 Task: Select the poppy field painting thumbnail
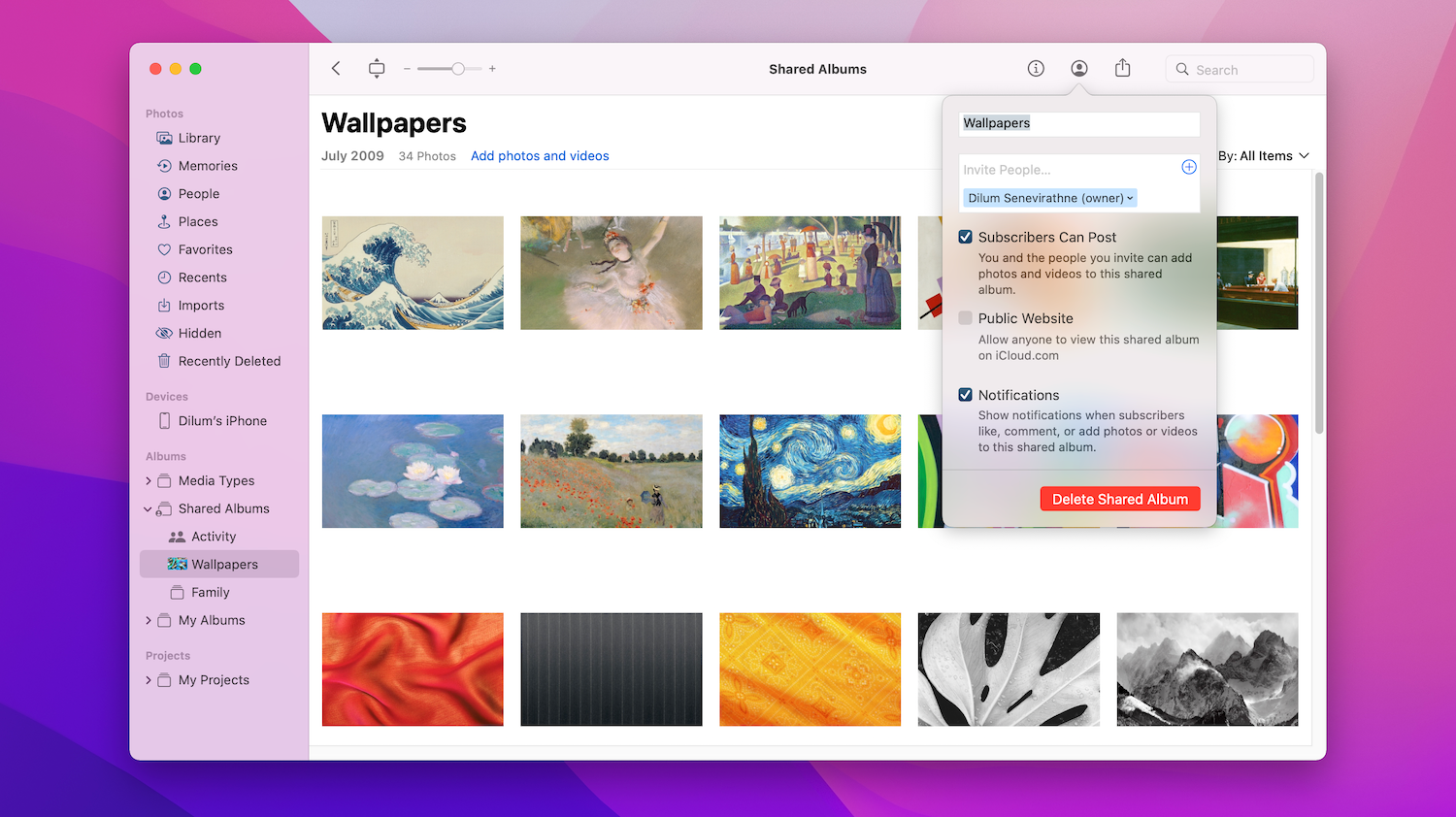pyautogui.click(x=612, y=472)
